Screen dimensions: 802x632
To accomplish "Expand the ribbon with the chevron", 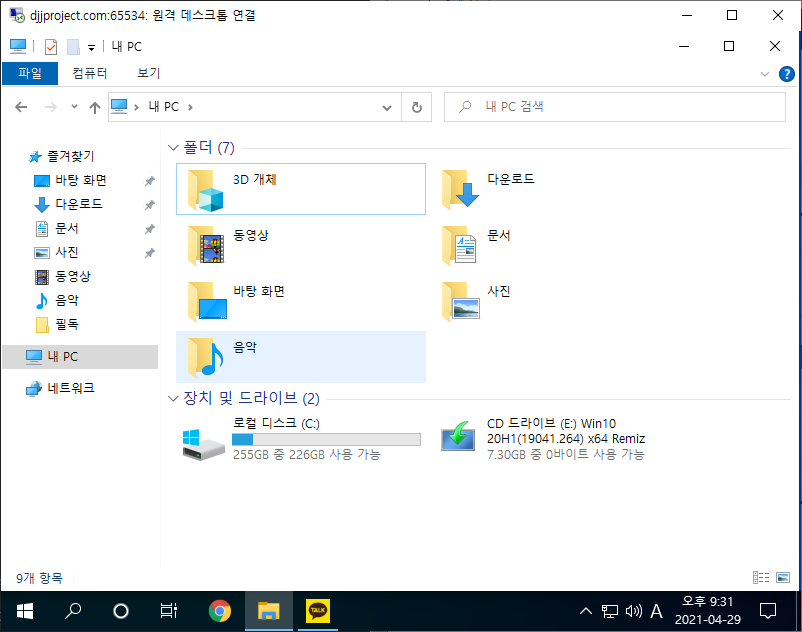I will pos(765,74).
